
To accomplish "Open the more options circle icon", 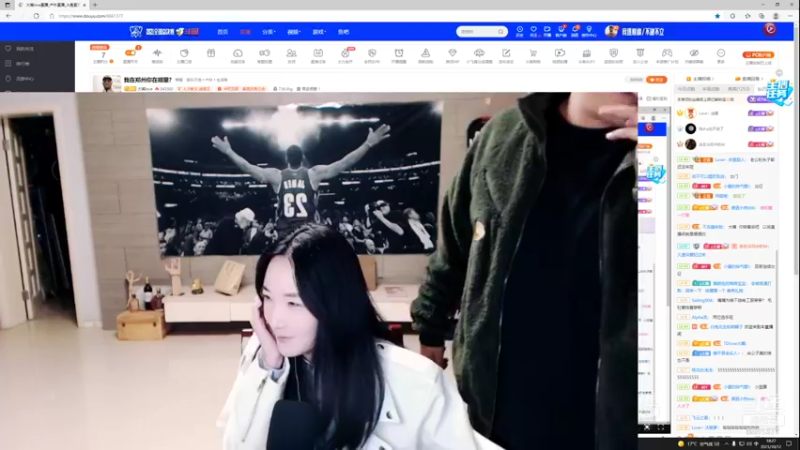I will (720, 53).
